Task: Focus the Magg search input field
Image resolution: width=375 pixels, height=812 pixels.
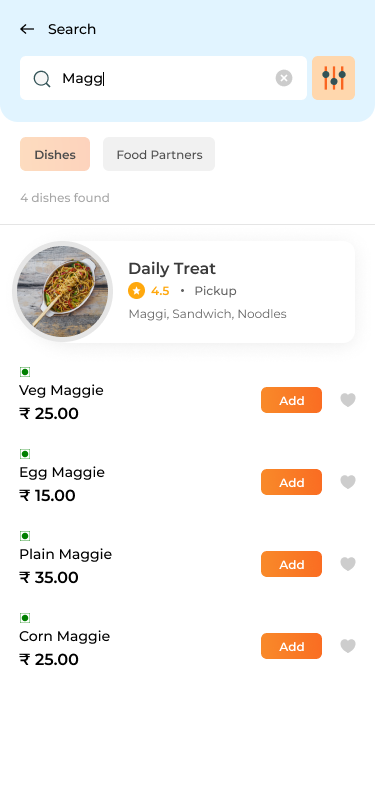Action: (164, 78)
